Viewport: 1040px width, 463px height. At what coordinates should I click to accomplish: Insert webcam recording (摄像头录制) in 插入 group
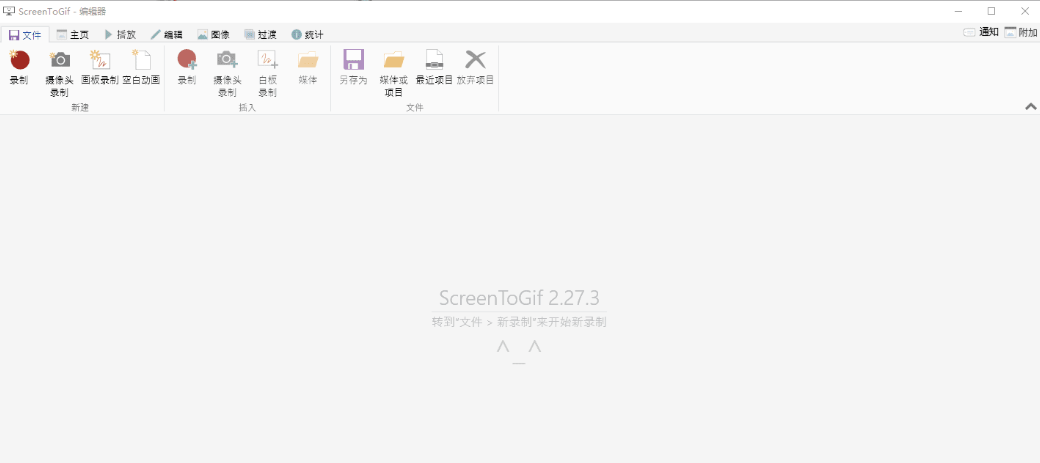[x=227, y=73]
